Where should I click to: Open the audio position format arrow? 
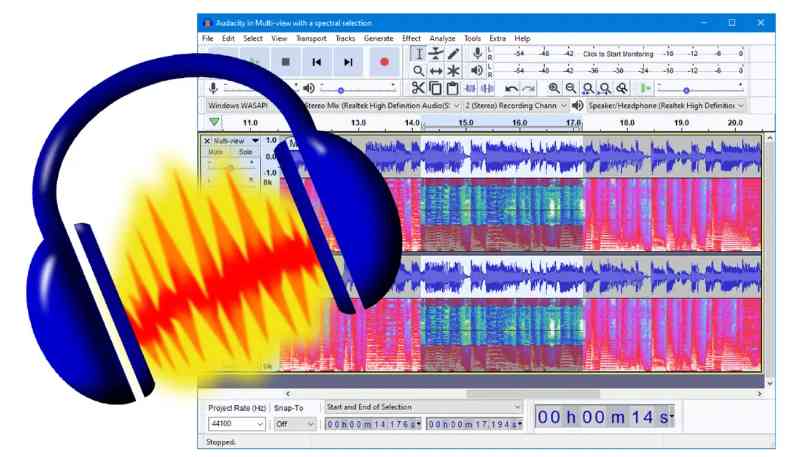pos(672,417)
